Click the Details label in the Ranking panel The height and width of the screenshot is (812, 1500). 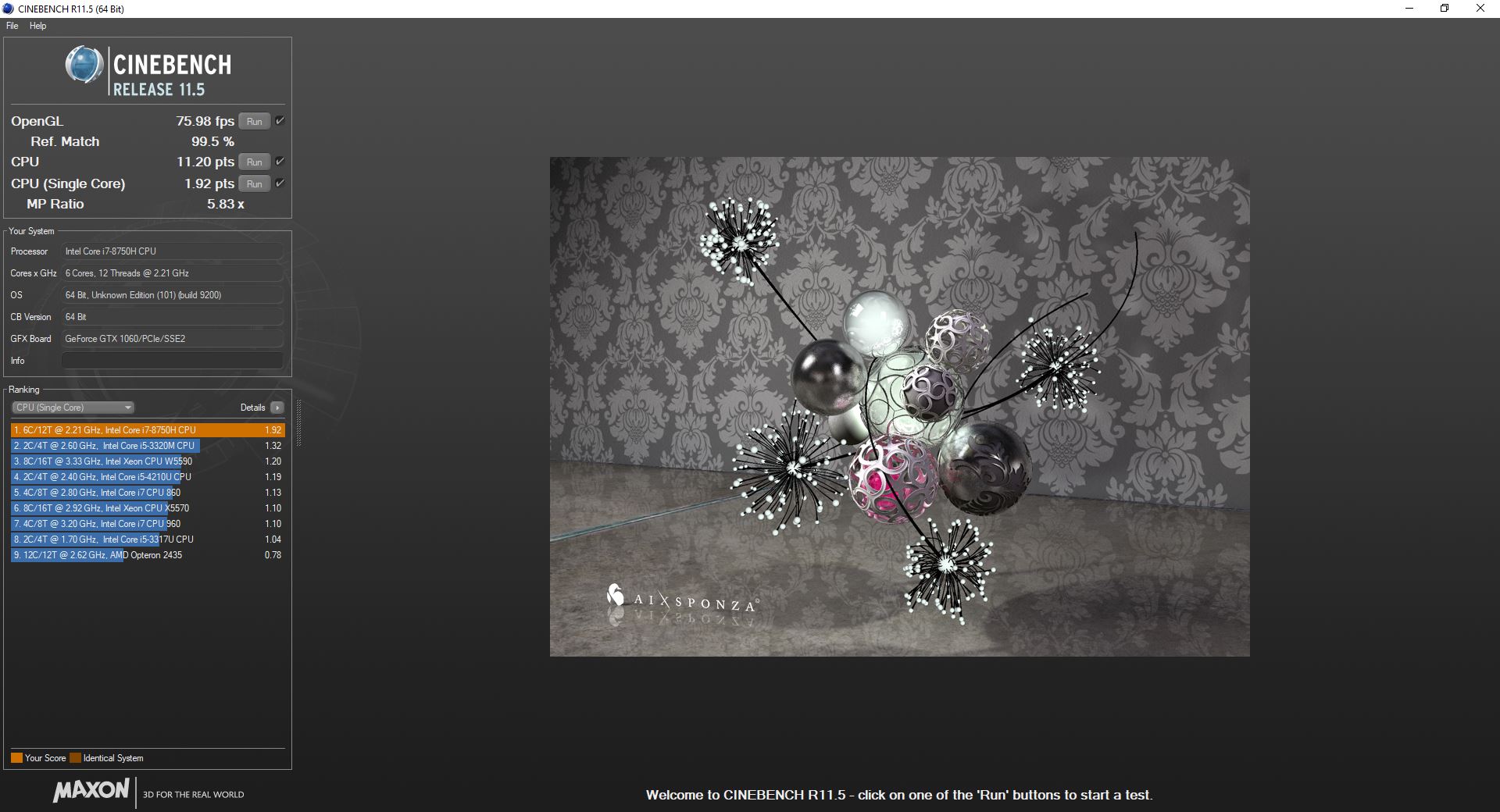point(252,408)
